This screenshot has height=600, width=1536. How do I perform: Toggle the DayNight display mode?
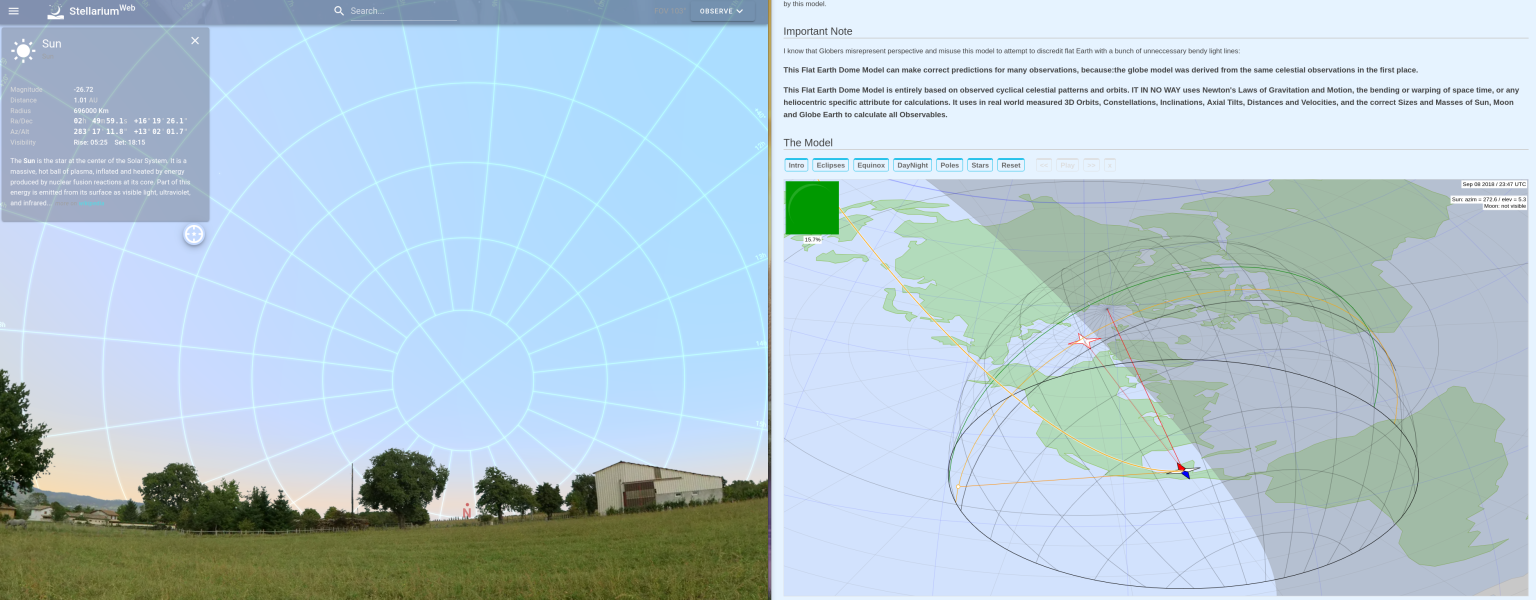[x=911, y=165]
